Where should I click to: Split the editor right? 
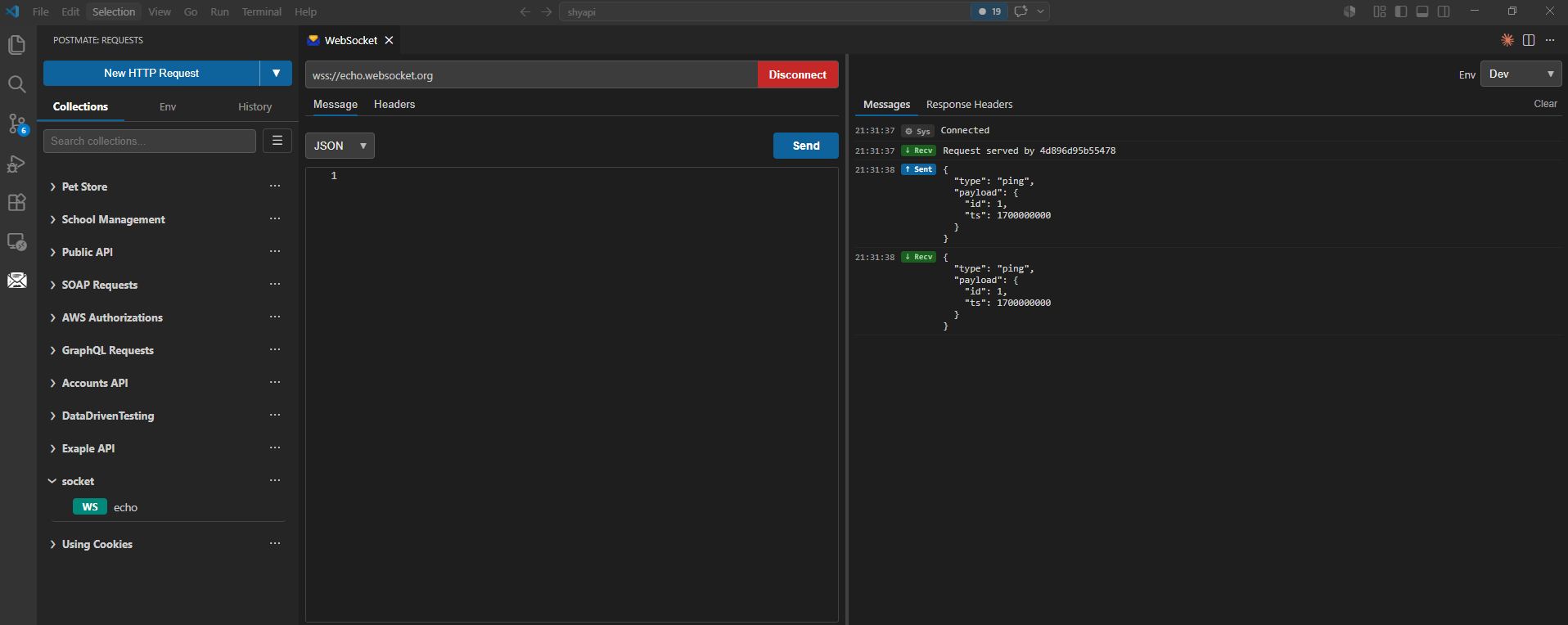point(1529,40)
